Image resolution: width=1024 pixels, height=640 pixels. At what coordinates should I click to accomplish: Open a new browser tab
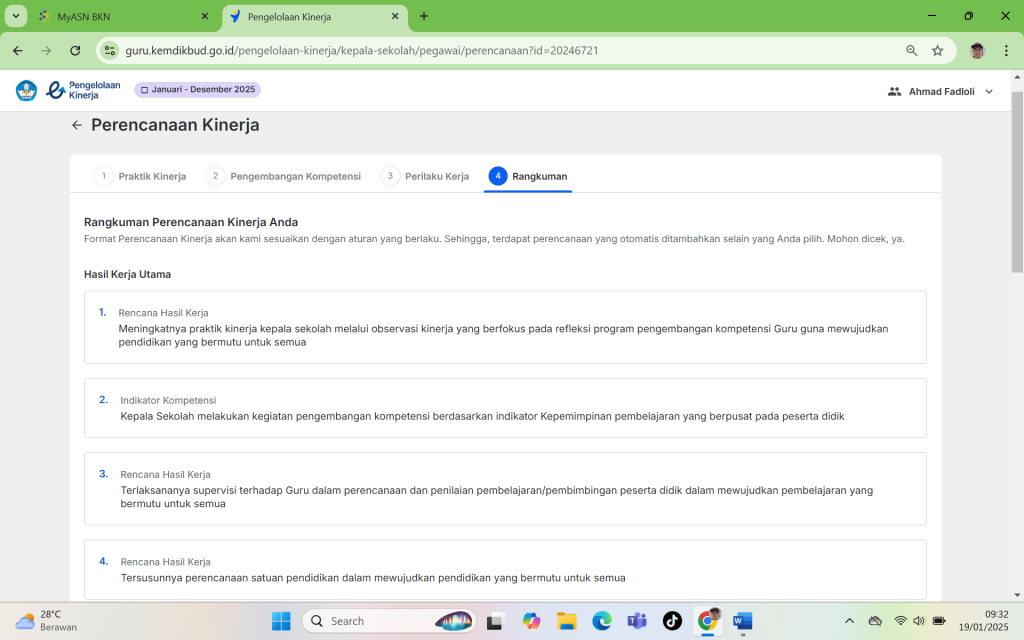point(424,16)
